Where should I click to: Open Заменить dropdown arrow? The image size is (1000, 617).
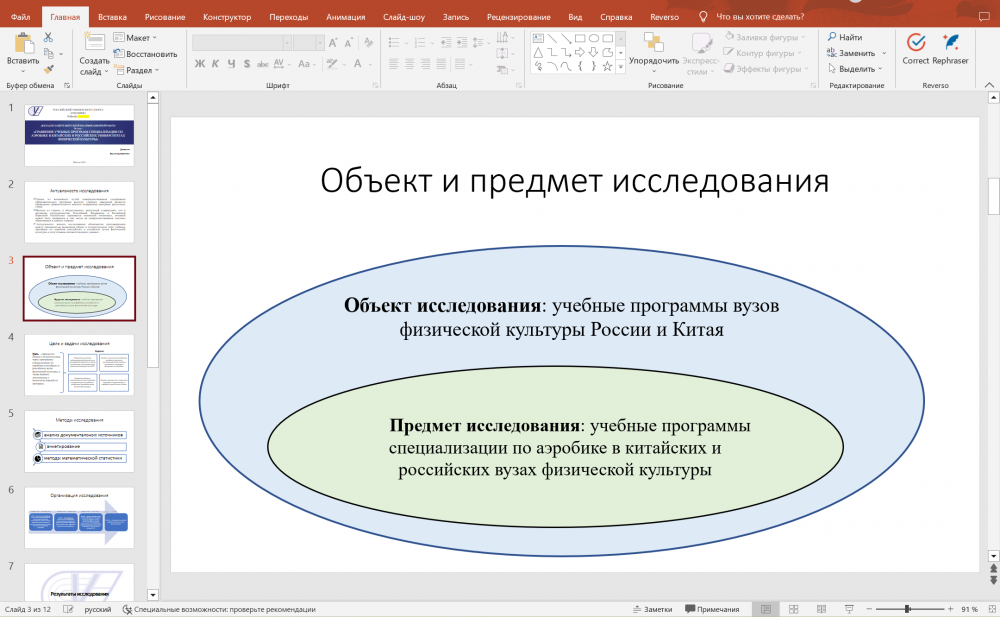884,53
